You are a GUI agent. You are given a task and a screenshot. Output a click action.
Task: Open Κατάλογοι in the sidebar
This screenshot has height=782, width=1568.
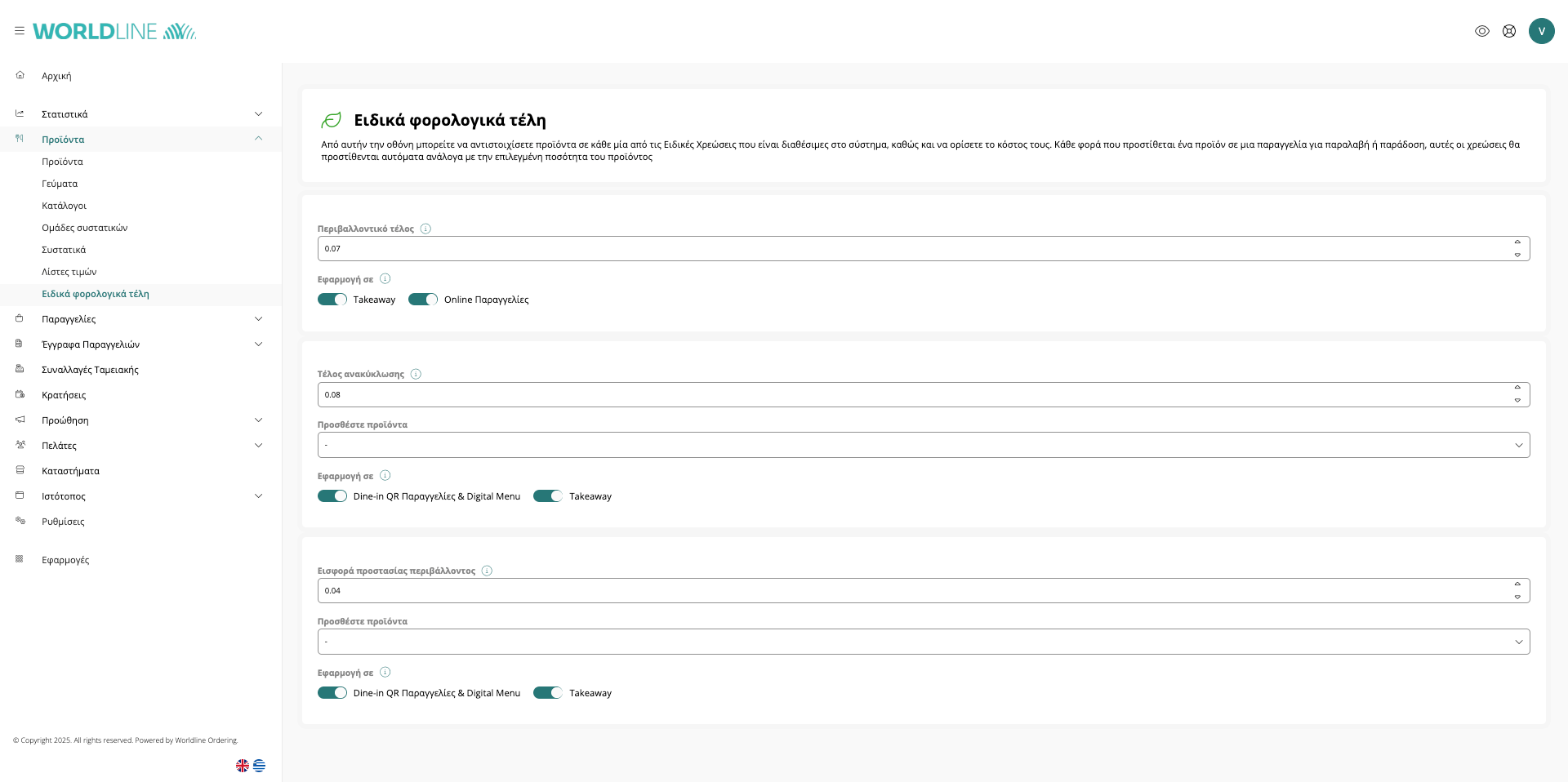64,206
